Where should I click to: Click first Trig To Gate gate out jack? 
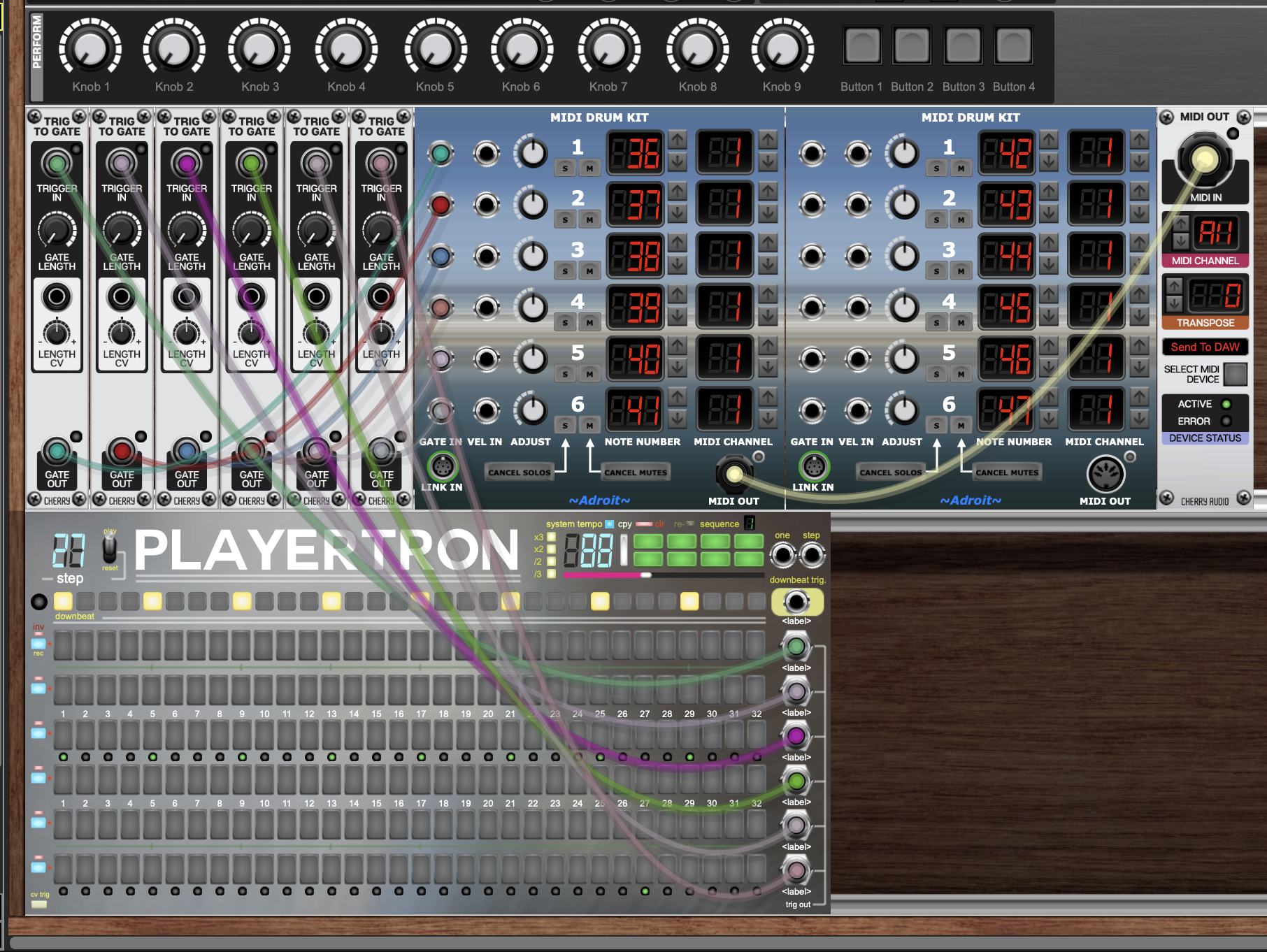[57, 452]
